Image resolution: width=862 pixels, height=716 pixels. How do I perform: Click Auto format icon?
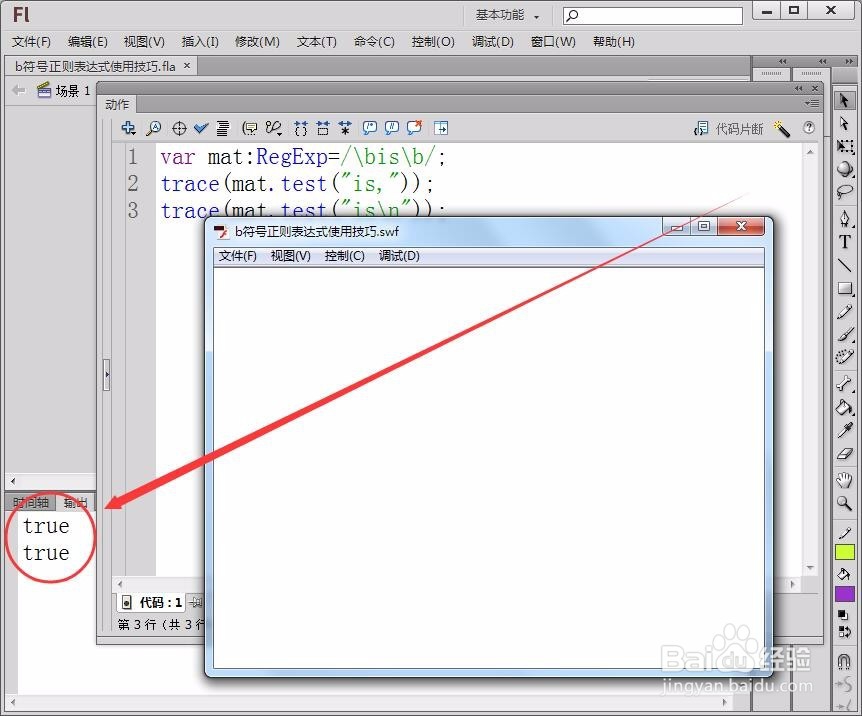(x=223, y=128)
